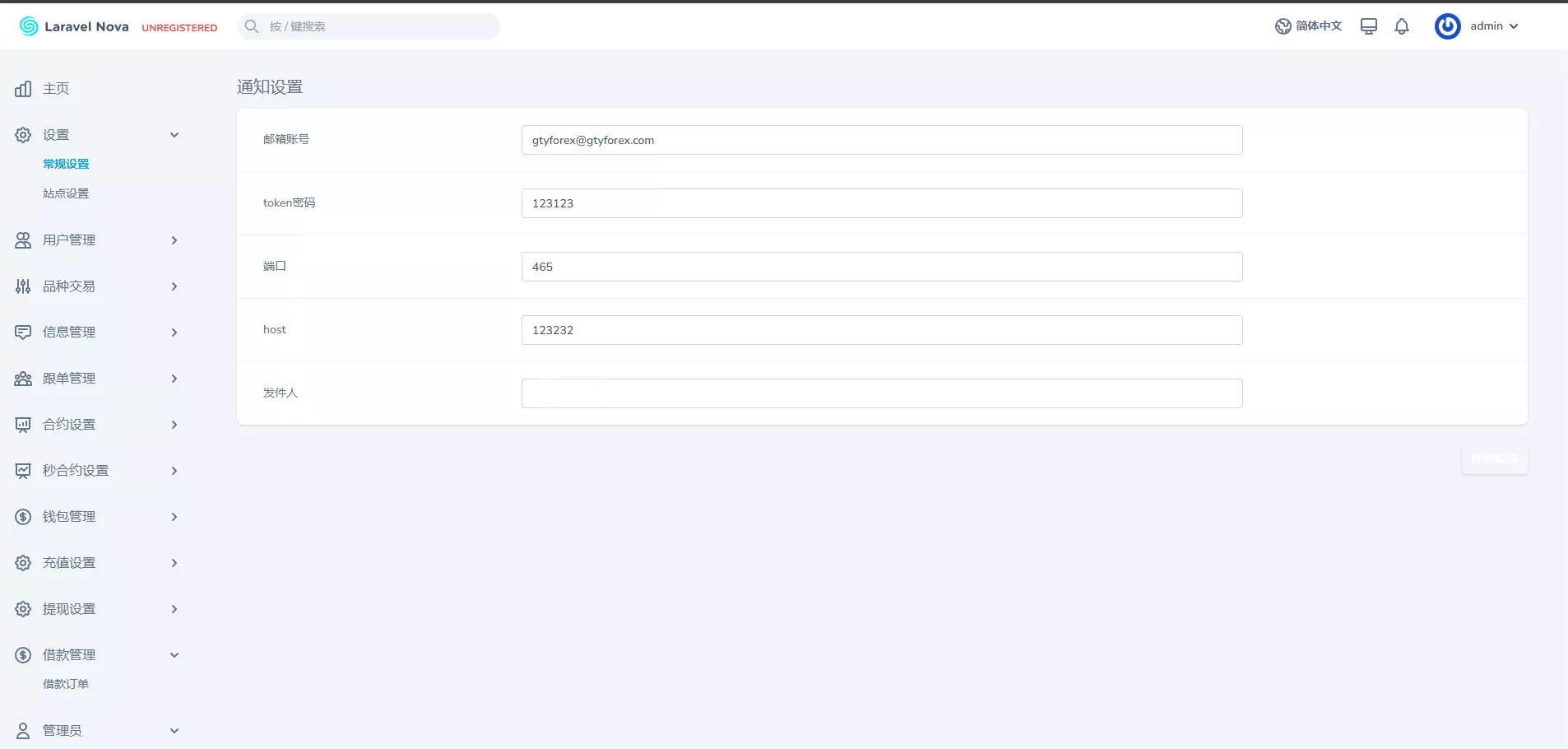Select 常规设置 in the sidebar
Image resolution: width=1568 pixels, height=749 pixels.
pos(66,164)
